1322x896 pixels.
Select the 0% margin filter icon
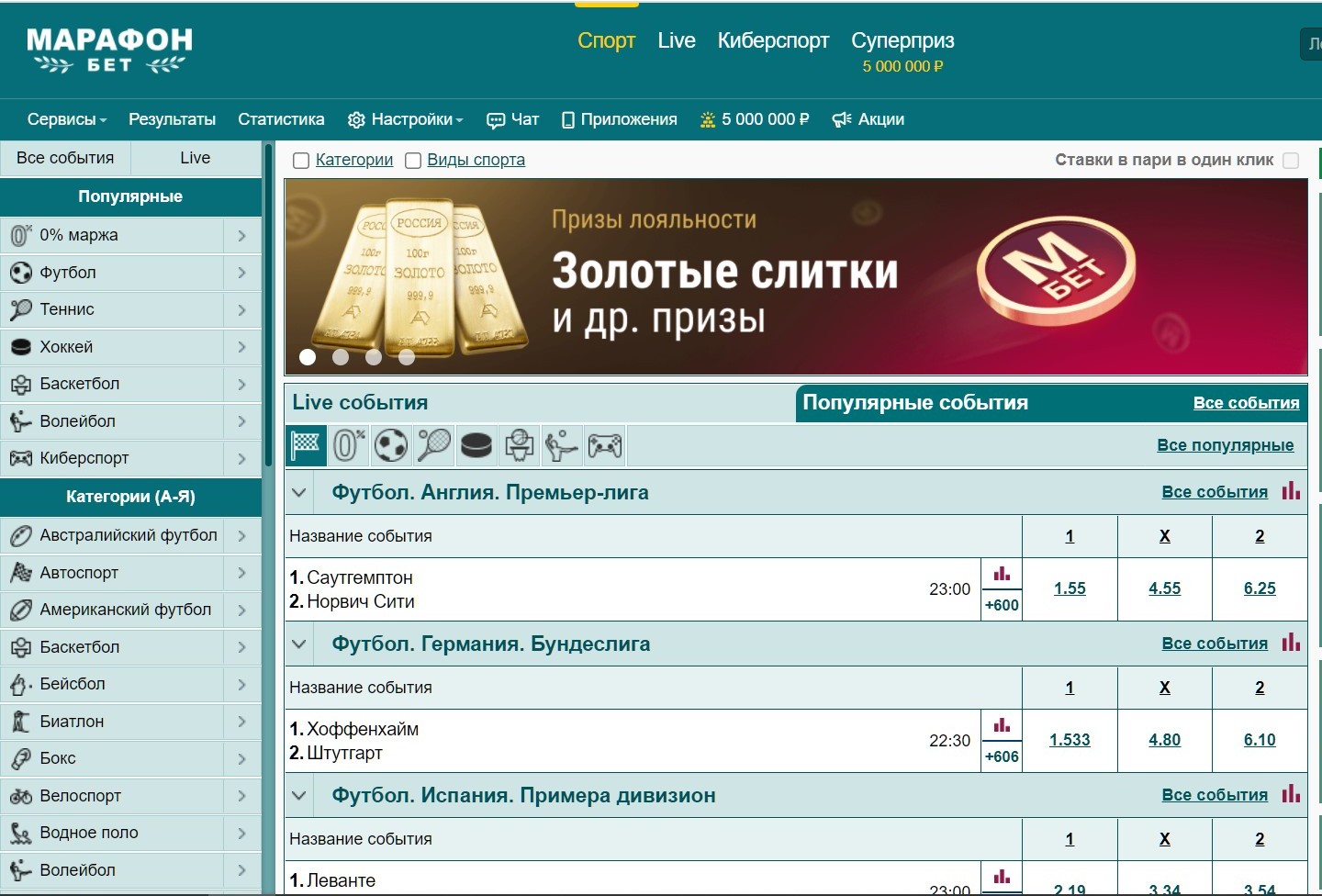[x=349, y=445]
